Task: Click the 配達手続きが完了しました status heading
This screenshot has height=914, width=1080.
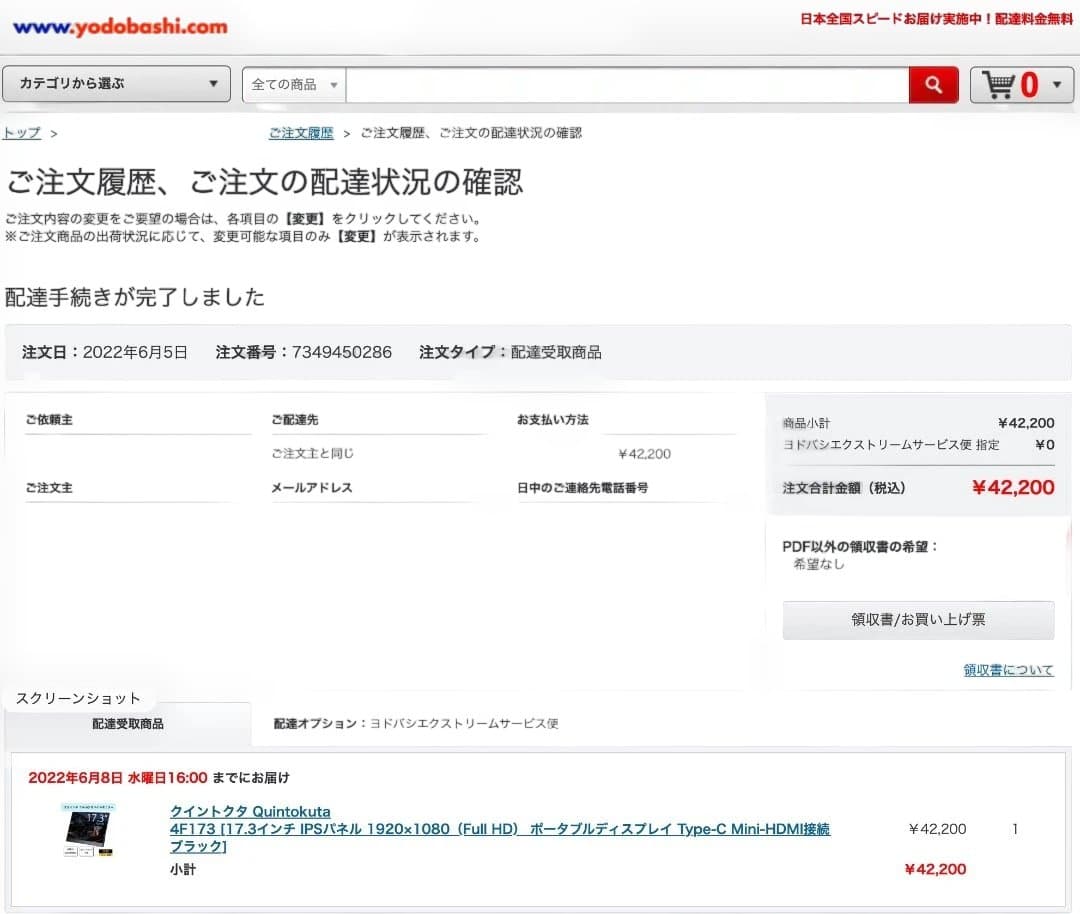Action: tap(135, 297)
